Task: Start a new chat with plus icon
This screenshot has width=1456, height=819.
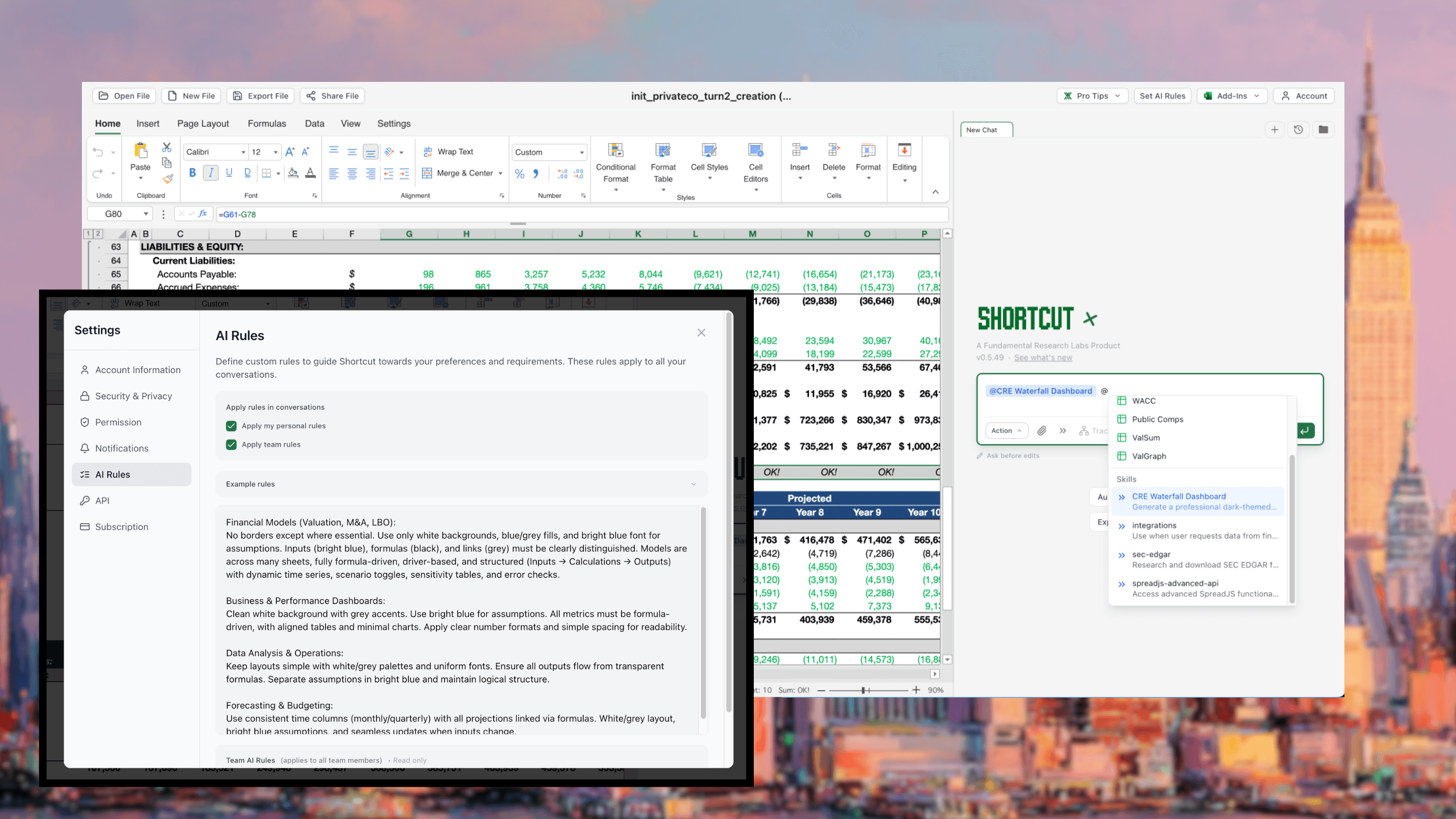Action: (1275, 129)
